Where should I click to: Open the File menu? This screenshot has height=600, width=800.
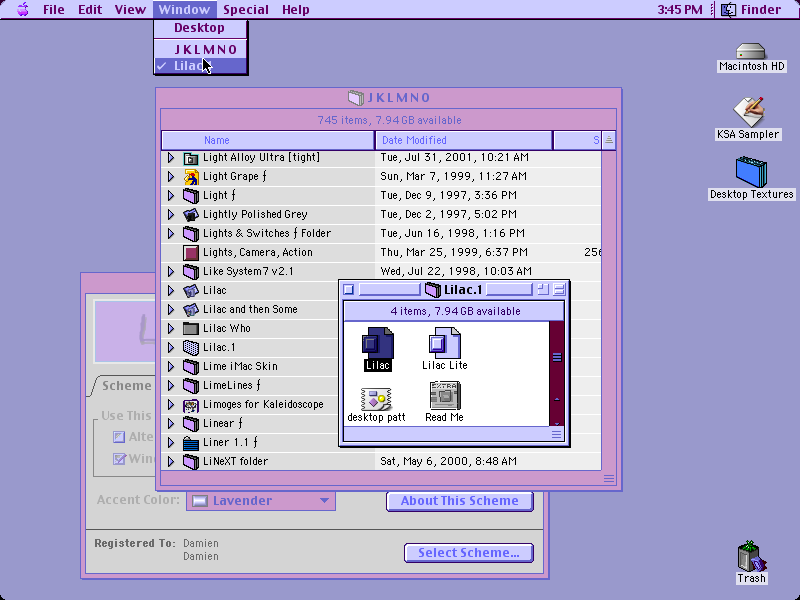tap(54, 9)
